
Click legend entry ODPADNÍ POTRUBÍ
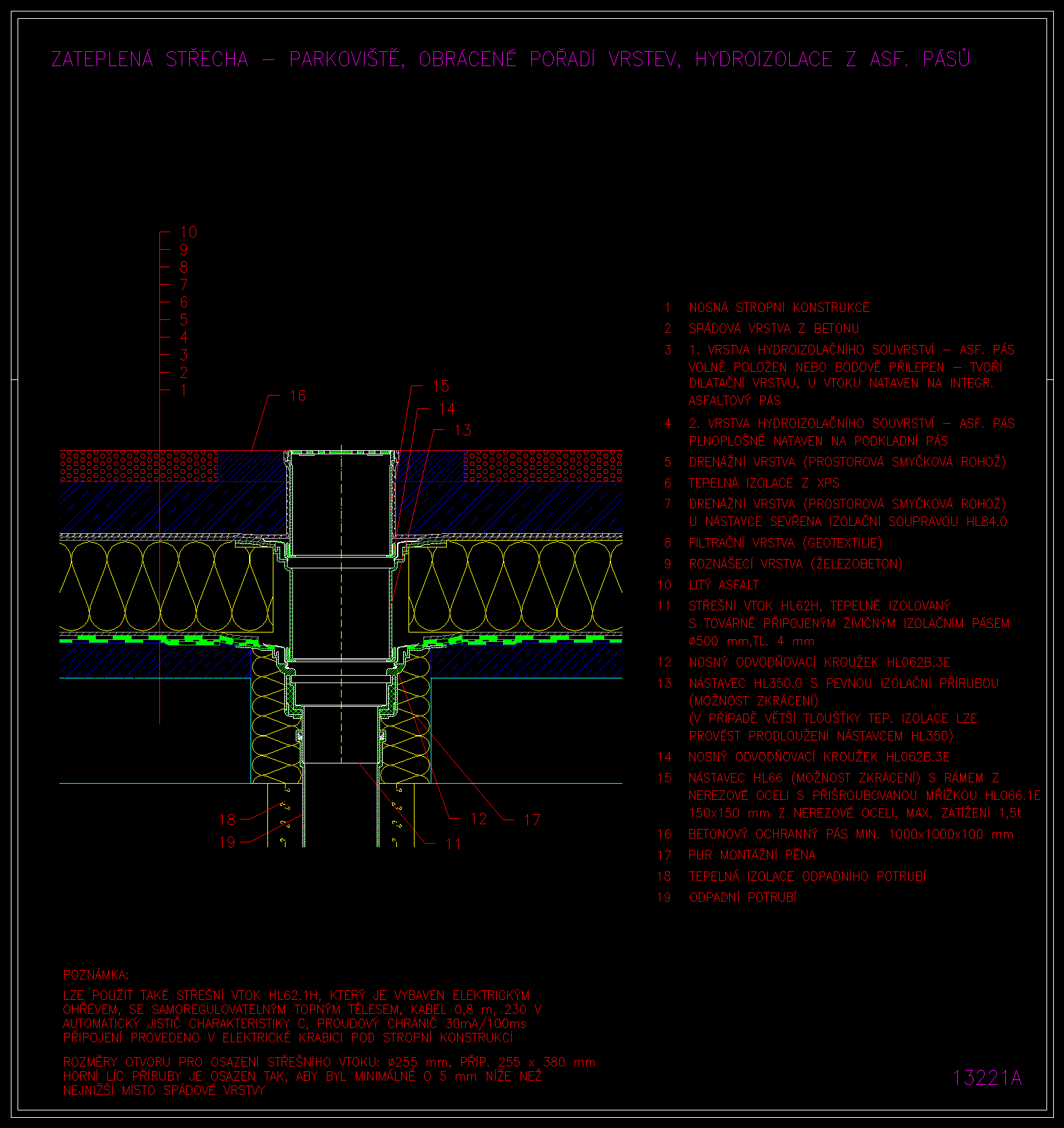coord(743,897)
